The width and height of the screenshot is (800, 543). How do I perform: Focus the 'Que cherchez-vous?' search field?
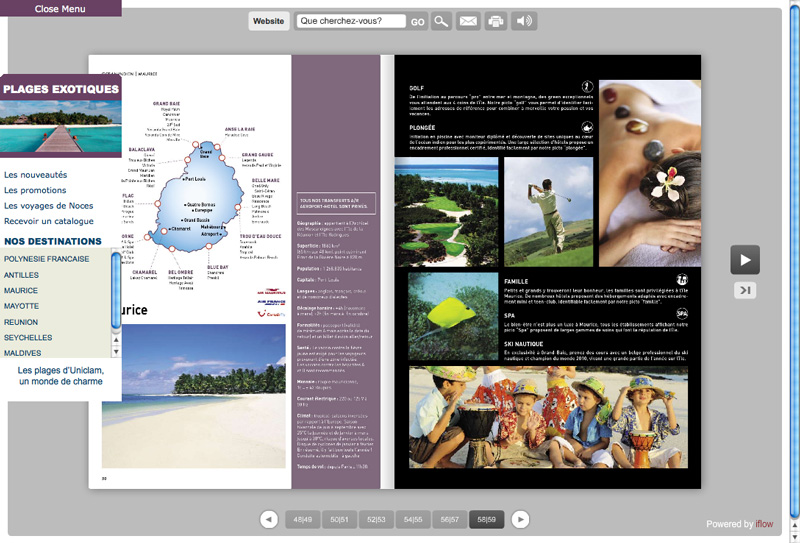click(351, 21)
